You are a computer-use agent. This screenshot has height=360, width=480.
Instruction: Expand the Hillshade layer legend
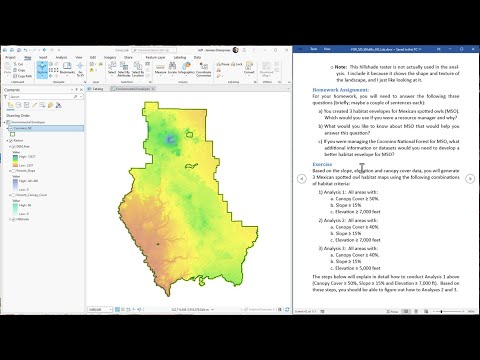pyautogui.click(x=10, y=219)
